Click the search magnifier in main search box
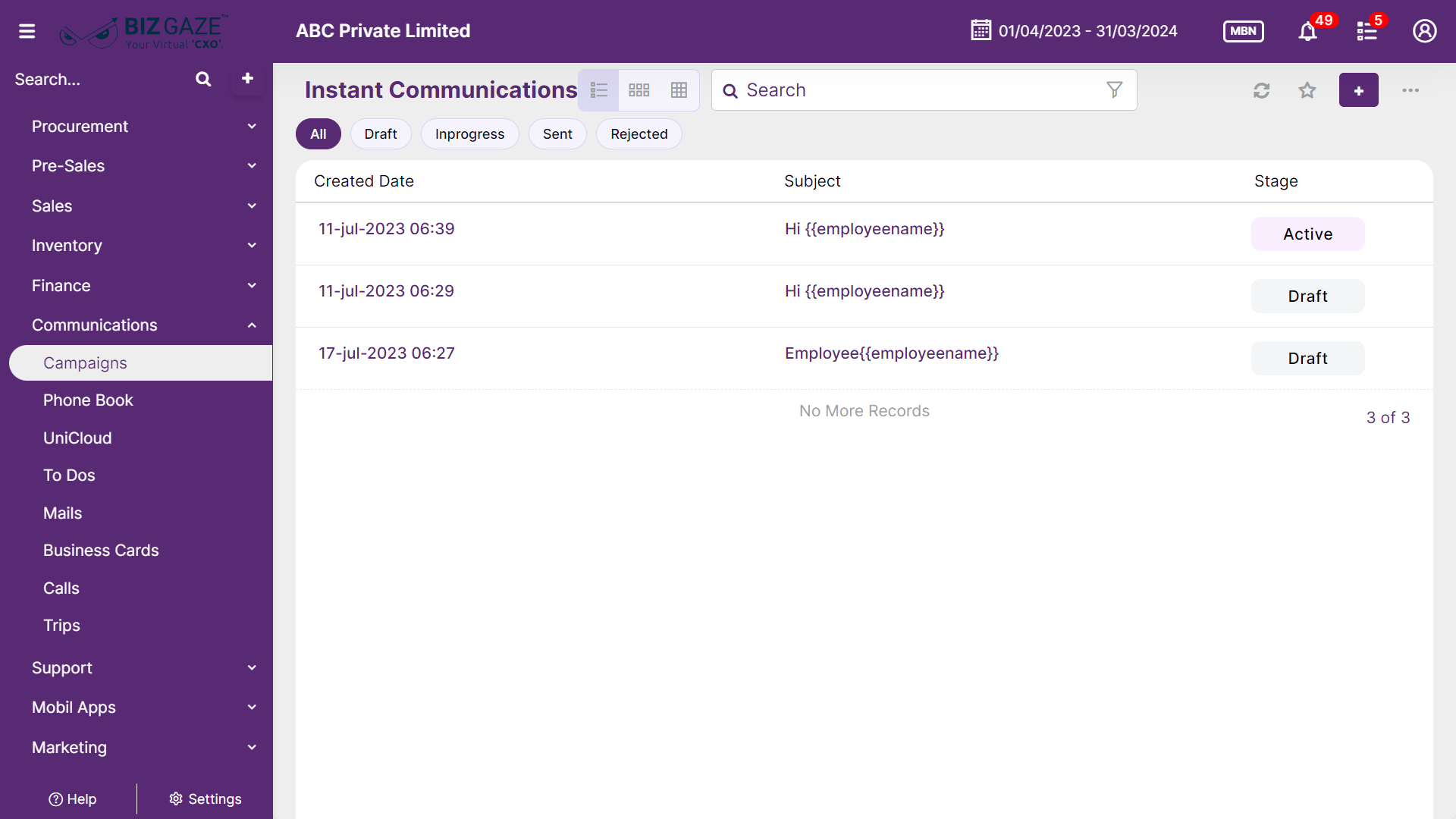This screenshot has width=1456, height=819. point(730,91)
